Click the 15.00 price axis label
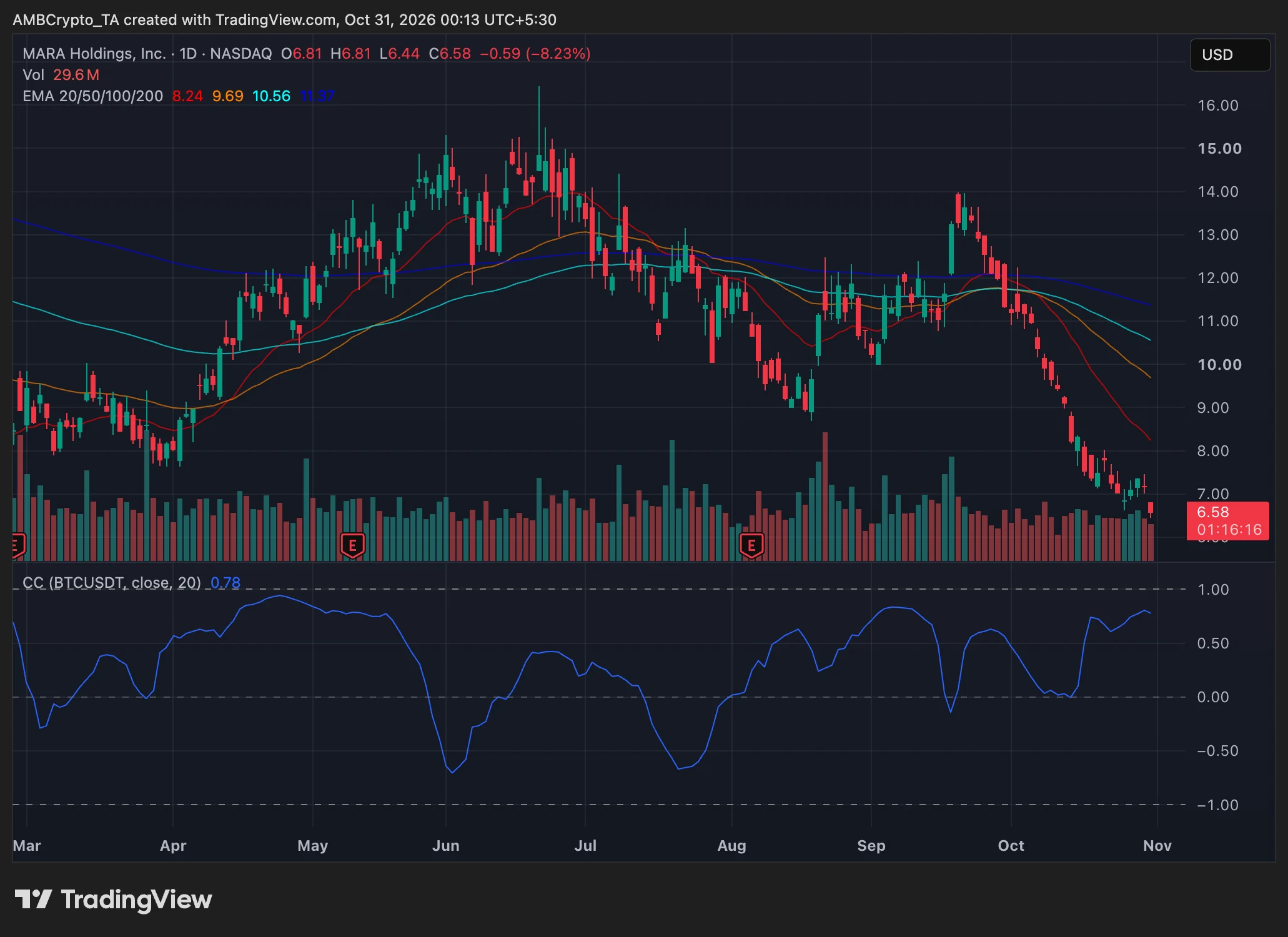Image resolution: width=1288 pixels, height=937 pixels. tap(1219, 149)
